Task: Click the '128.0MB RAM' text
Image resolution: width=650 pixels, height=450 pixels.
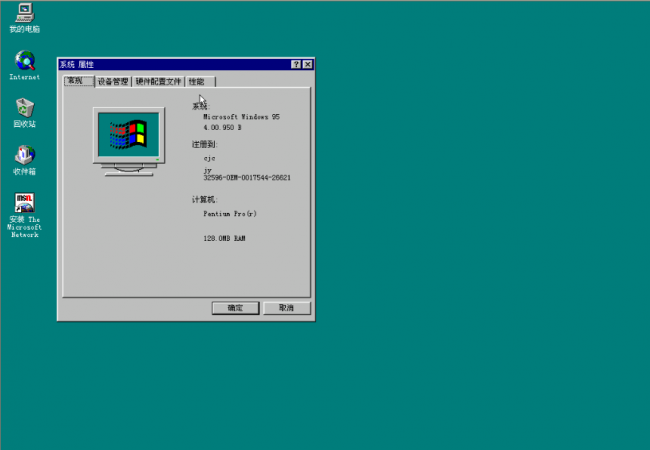Action: pos(224,238)
